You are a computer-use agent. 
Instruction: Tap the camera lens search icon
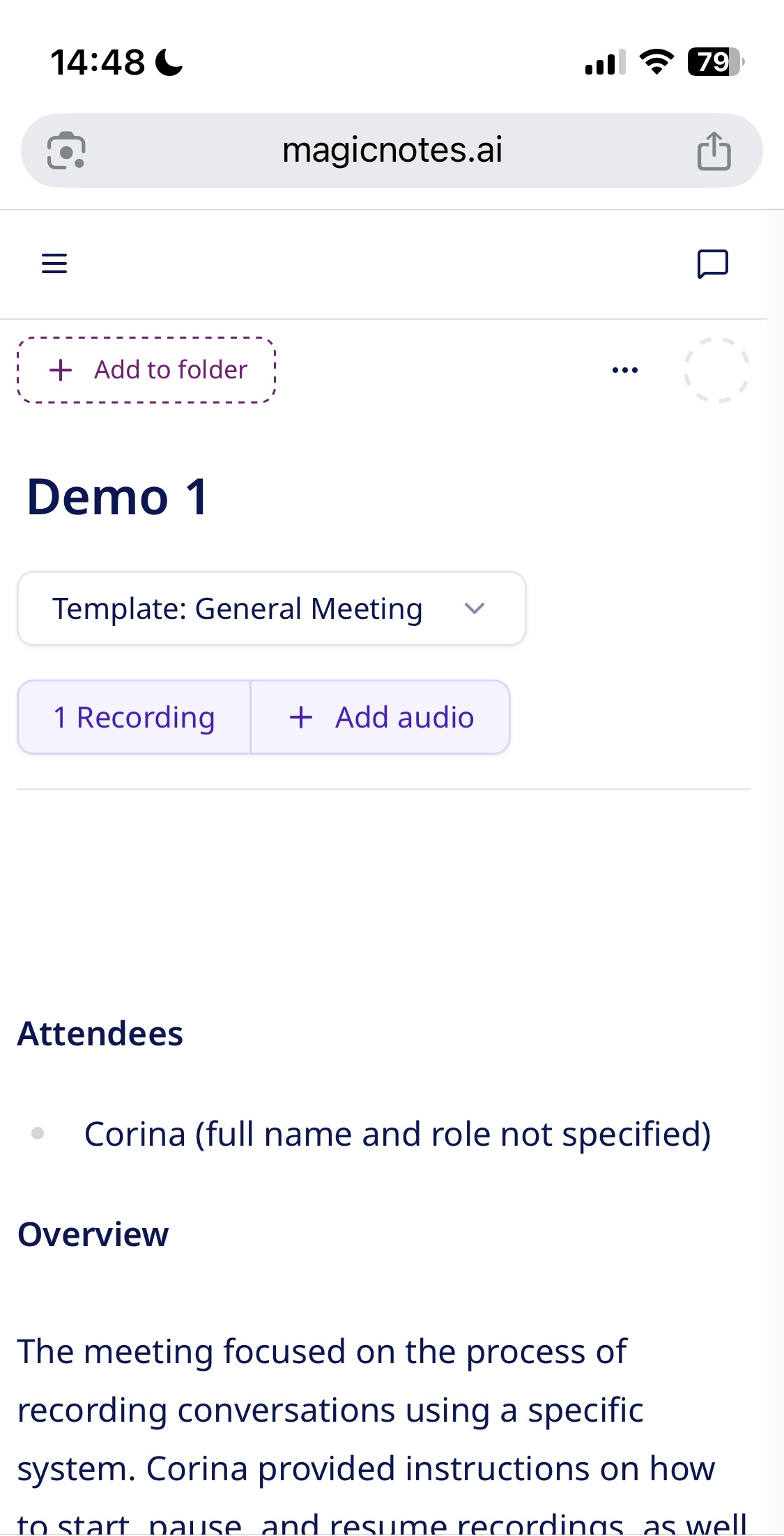(66, 151)
